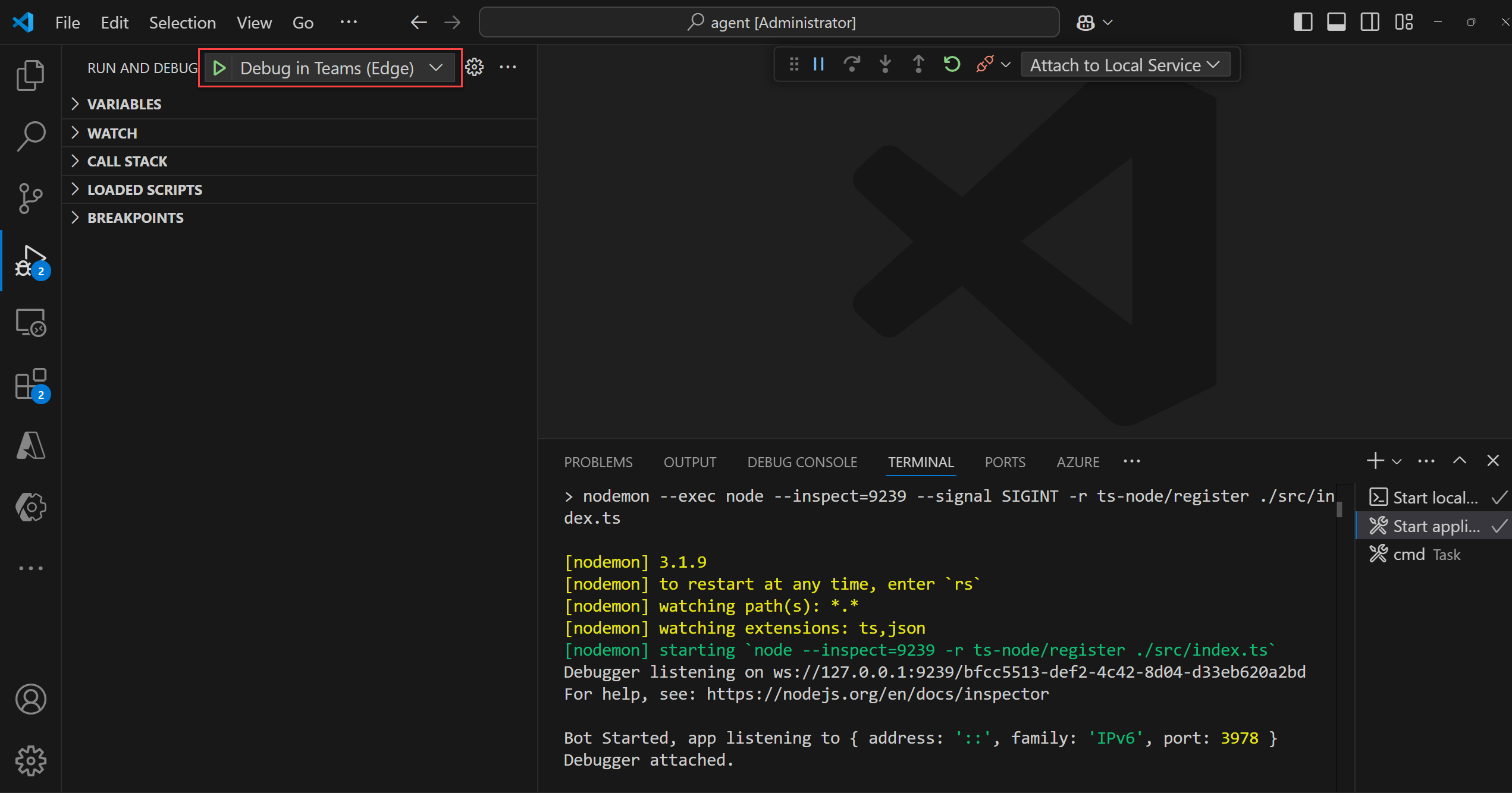Image resolution: width=1512 pixels, height=793 pixels.
Task: Open the Azure view icon
Action: click(30, 445)
